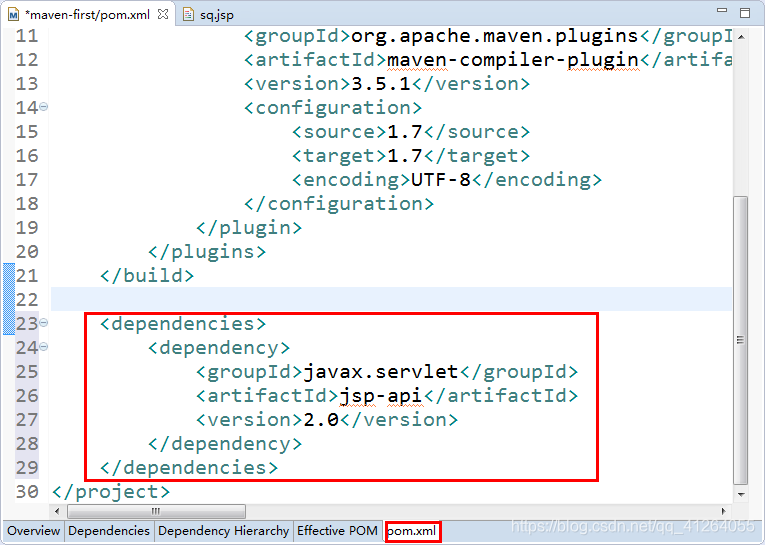The height and width of the screenshot is (545, 765).
Task: Place cursor on empty line 22
Action: click(x=391, y=299)
